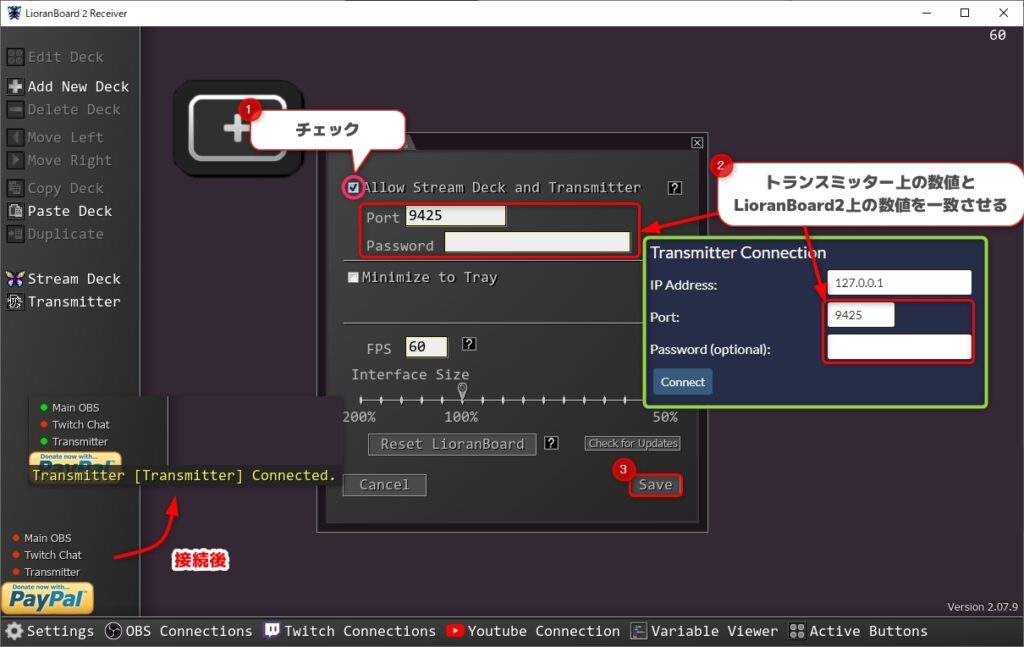This screenshot has height=647, width=1024.
Task: Open the Youtube Connection menu
Action: pyautogui.click(x=534, y=631)
